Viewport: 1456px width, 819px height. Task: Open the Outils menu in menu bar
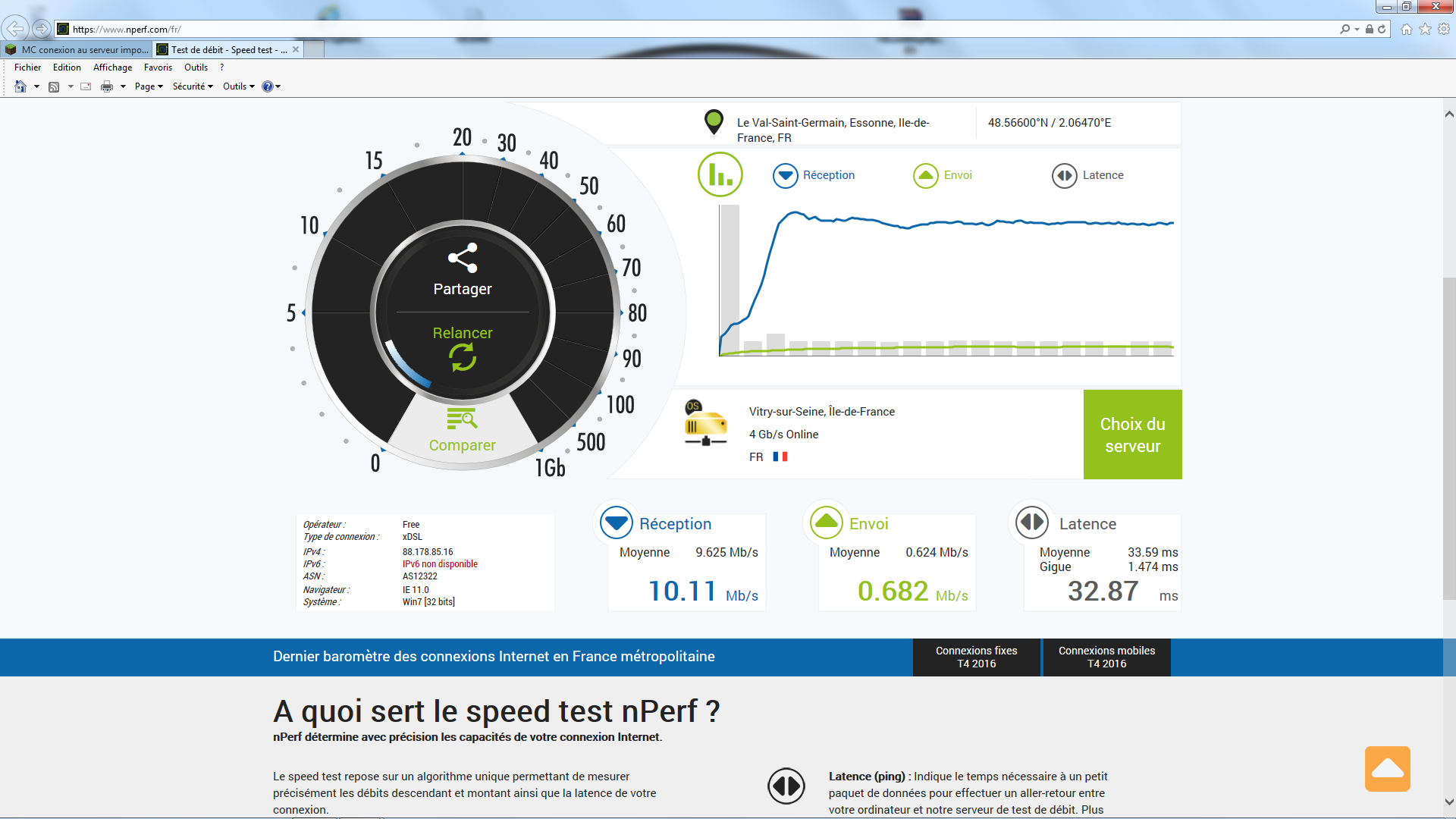196,67
